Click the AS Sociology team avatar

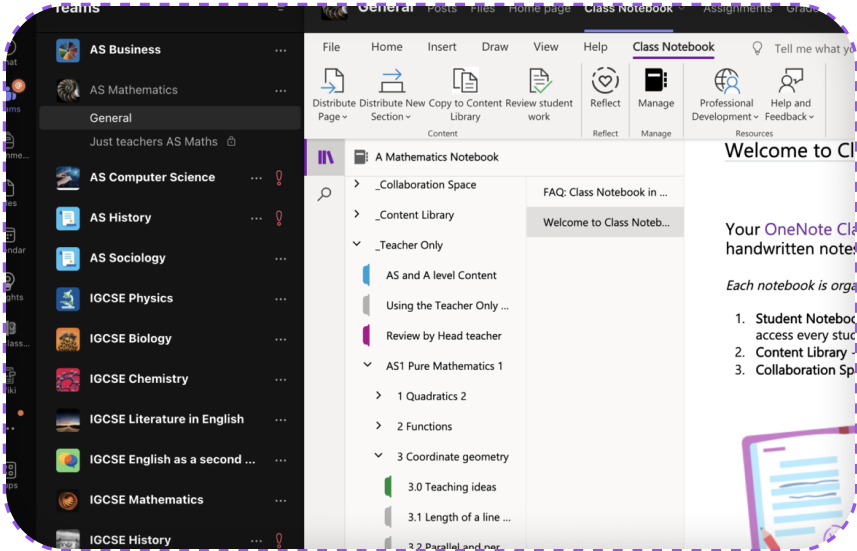click(68, 259)
